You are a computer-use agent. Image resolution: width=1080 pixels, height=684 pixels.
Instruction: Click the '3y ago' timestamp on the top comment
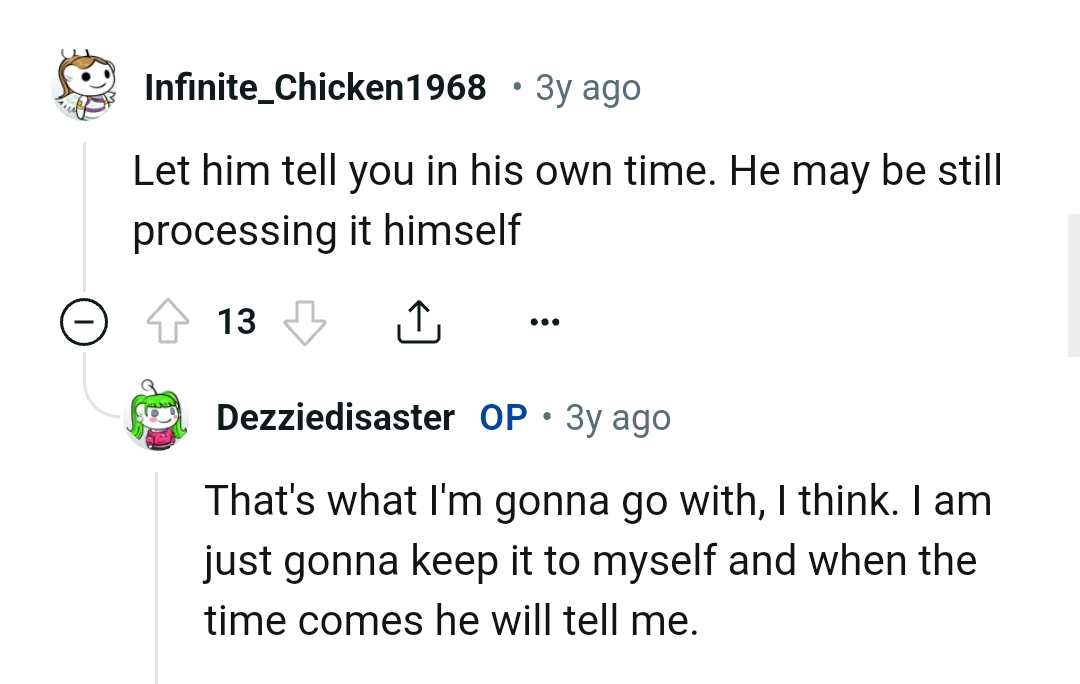pyautogui.click(x=587, y=87)
